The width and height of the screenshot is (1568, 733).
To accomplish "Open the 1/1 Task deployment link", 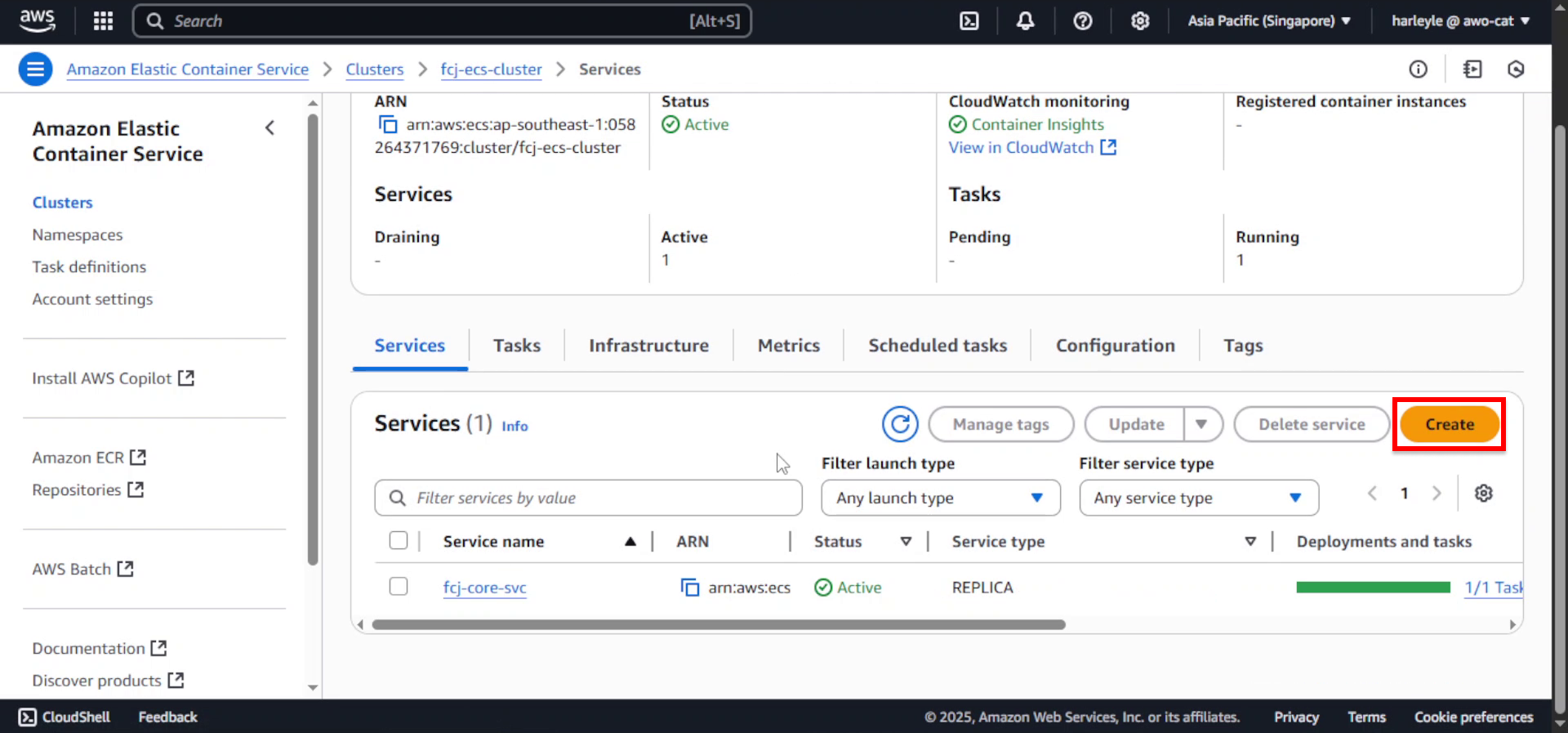I will point(1494,588).
